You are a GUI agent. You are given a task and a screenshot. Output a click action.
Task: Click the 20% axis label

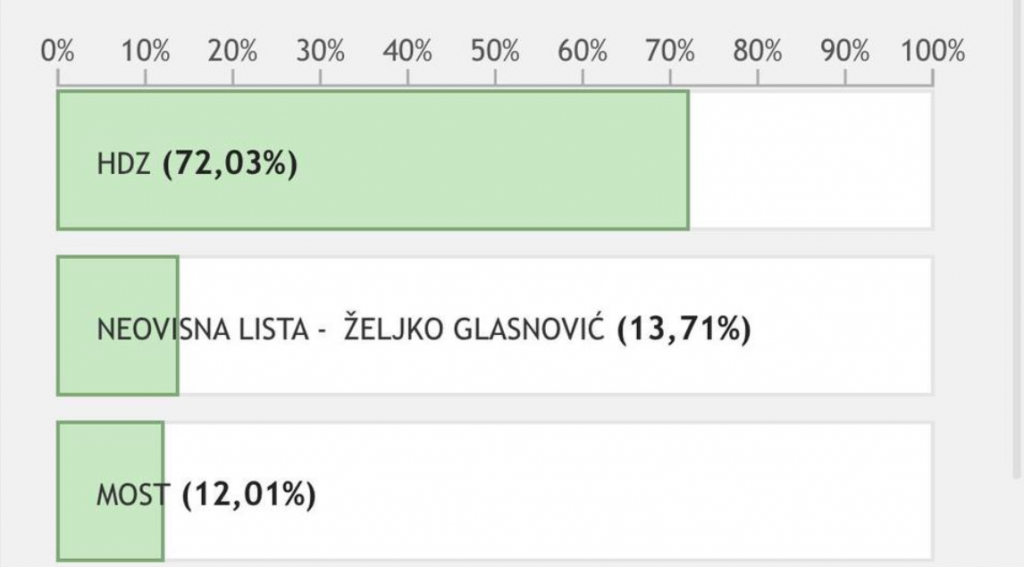click(232, 51)
